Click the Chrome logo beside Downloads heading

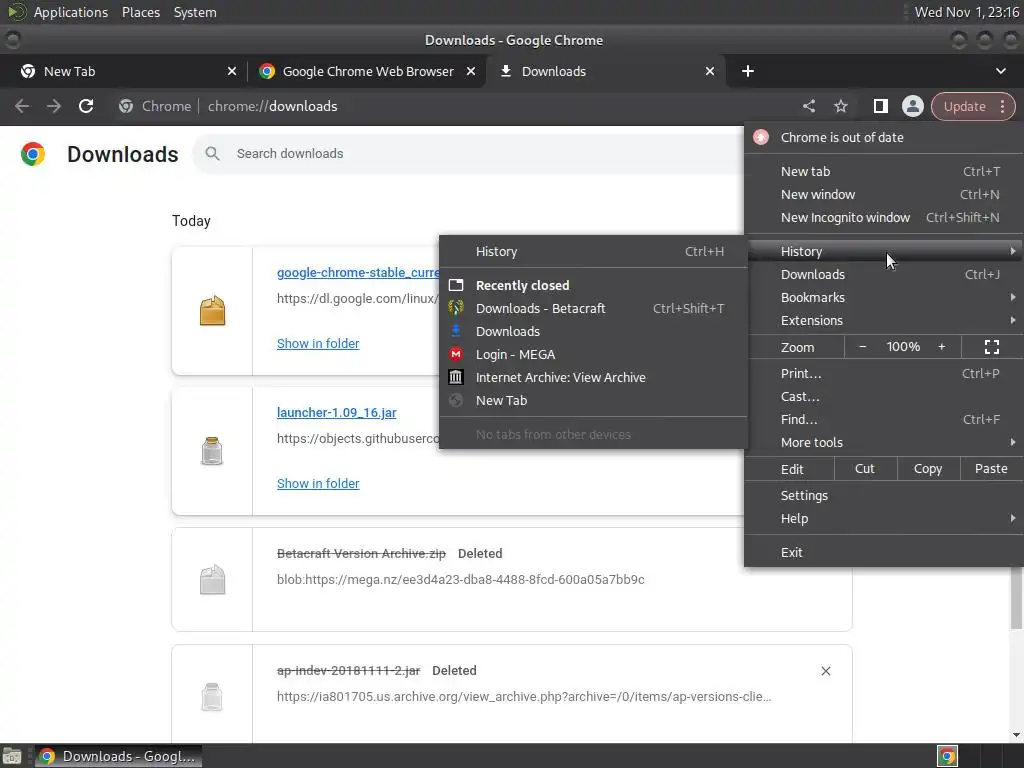33,154
